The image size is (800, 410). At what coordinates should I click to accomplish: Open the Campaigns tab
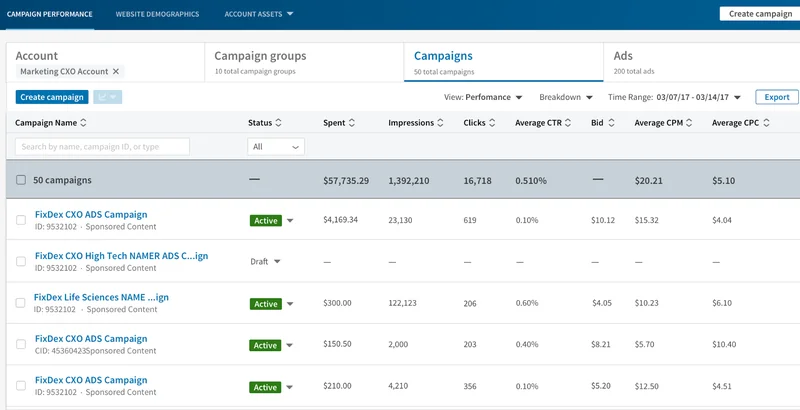click(x=504, y=62)
